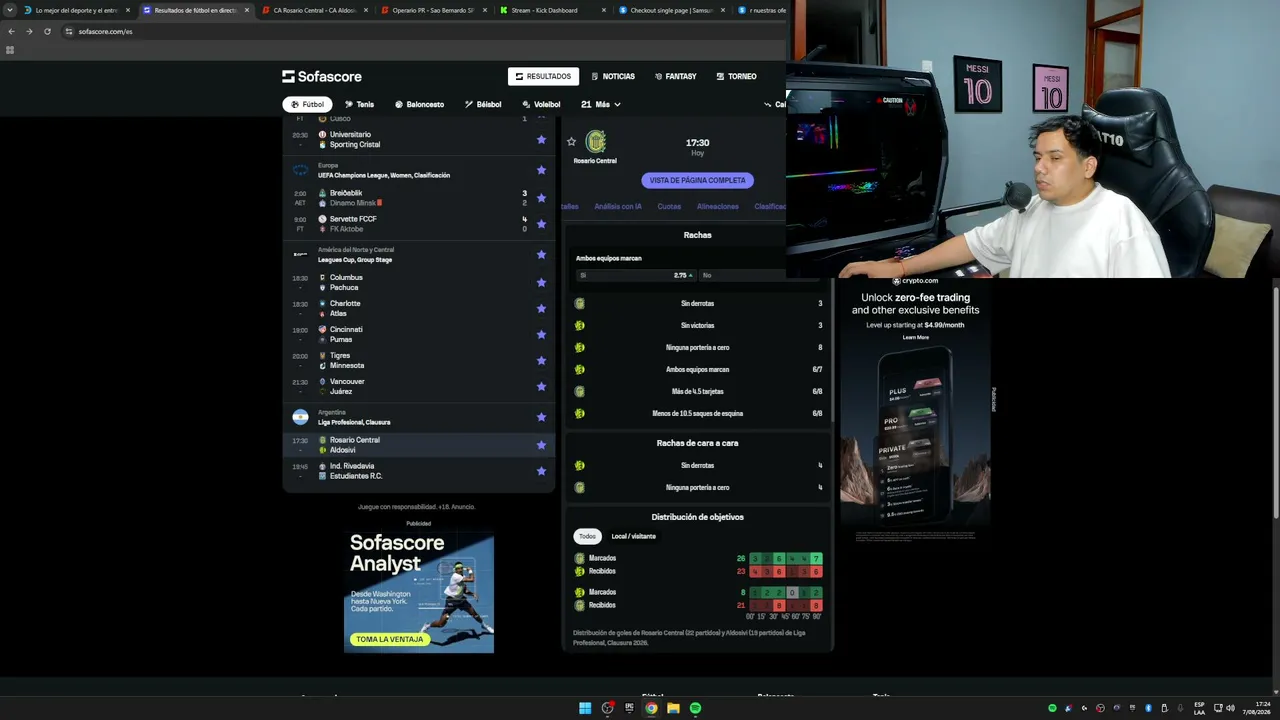Click the browser back arrow
The height and width of the screenshot is (720, 1280).
click(x=11, y=31)
